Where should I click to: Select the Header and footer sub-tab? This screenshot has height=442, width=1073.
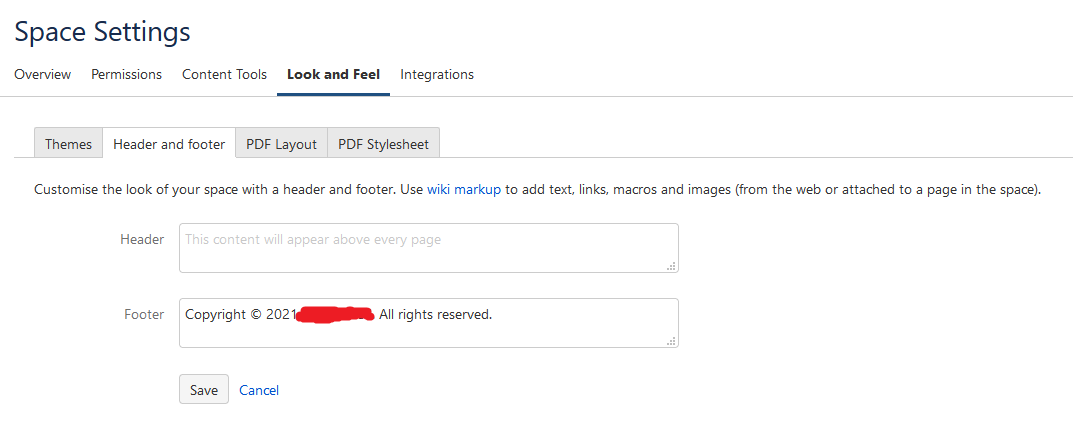(169, 143)
